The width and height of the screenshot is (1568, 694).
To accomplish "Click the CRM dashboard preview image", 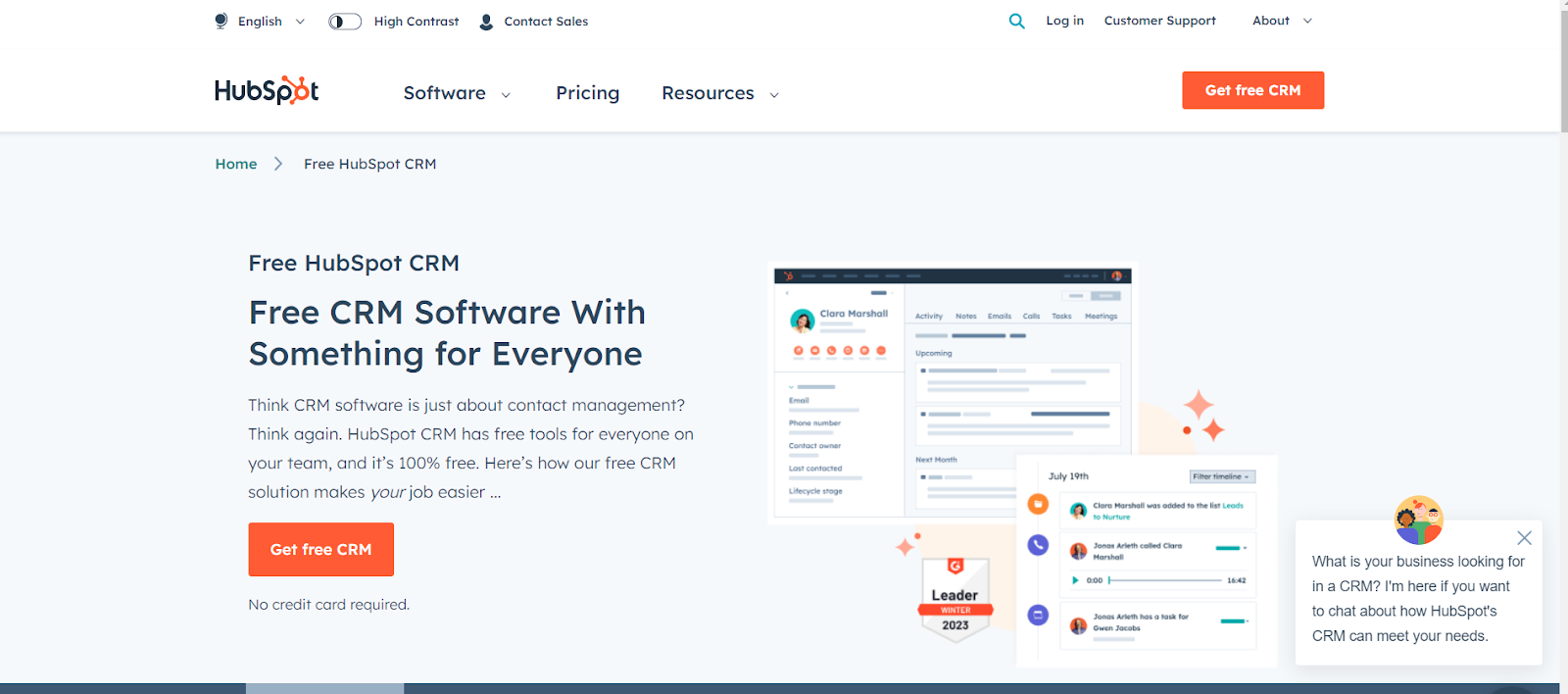I will point(953,392).
